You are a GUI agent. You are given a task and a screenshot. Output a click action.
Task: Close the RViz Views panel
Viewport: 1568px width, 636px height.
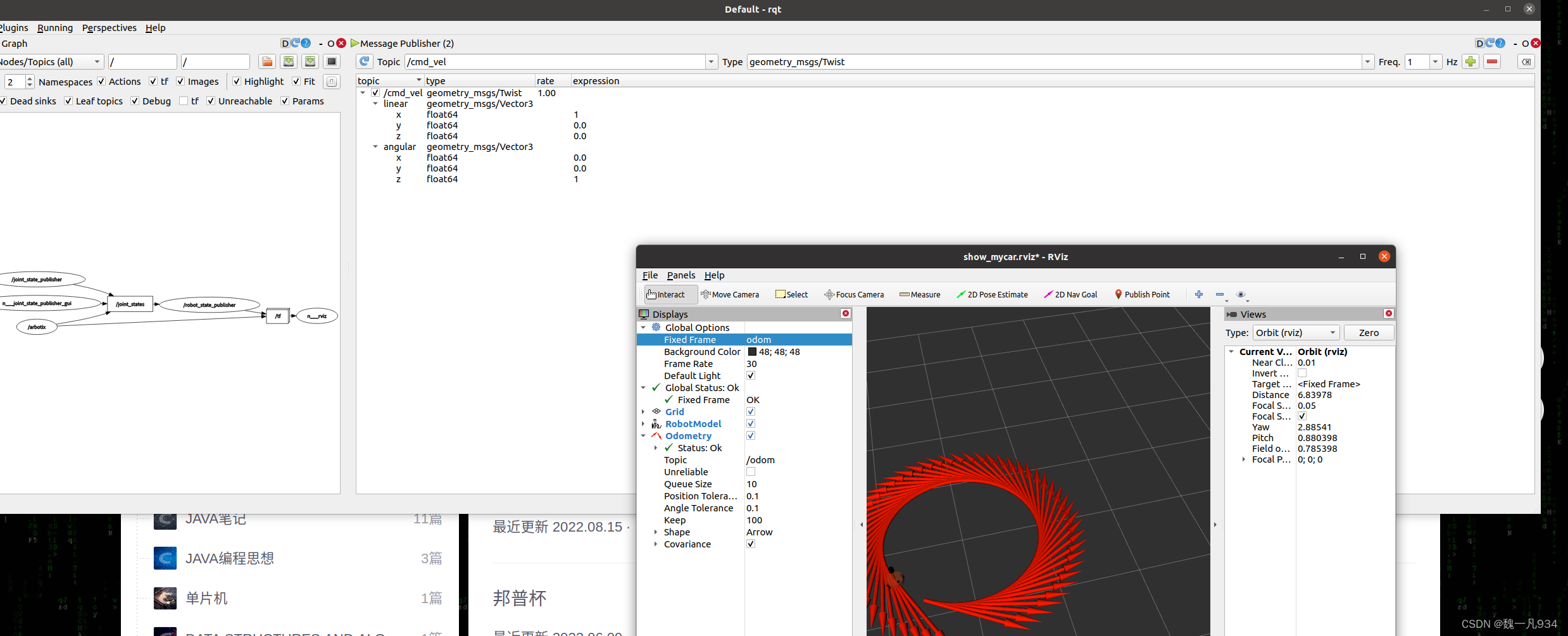point(1389,314)
